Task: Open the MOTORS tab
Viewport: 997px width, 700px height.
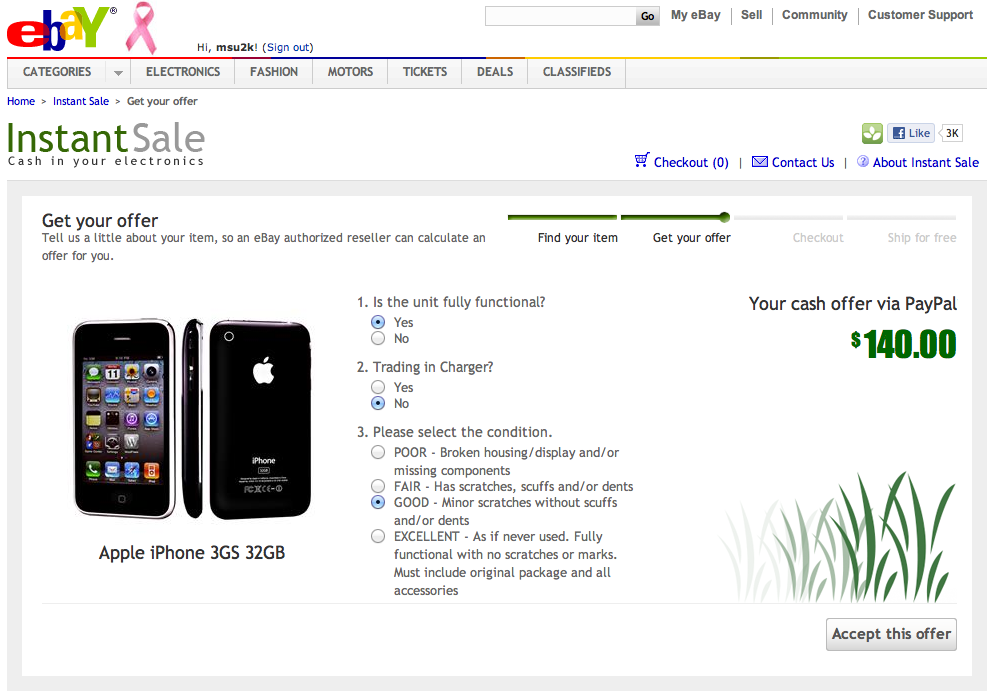Action: (350, 72)
